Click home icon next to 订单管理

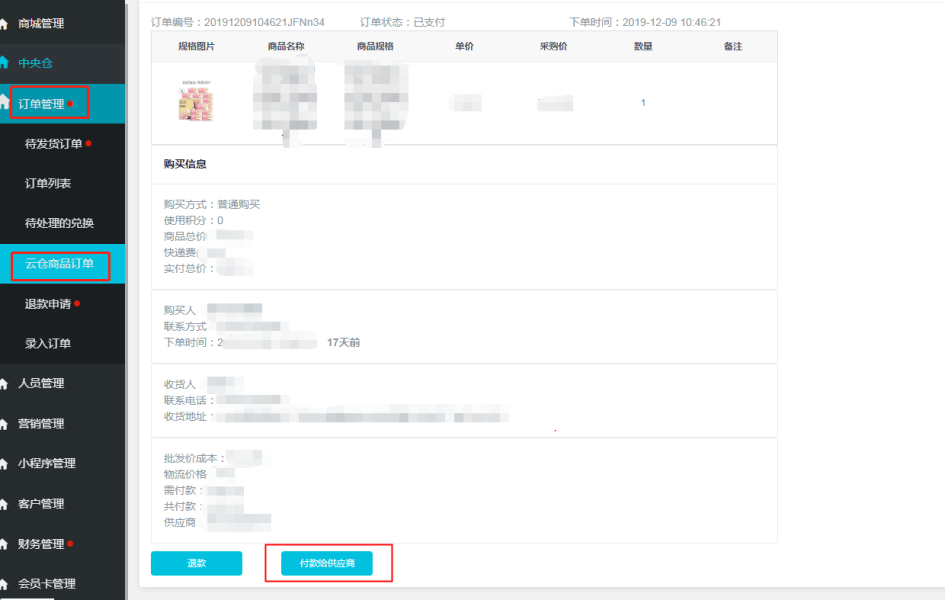coord(5,103)
